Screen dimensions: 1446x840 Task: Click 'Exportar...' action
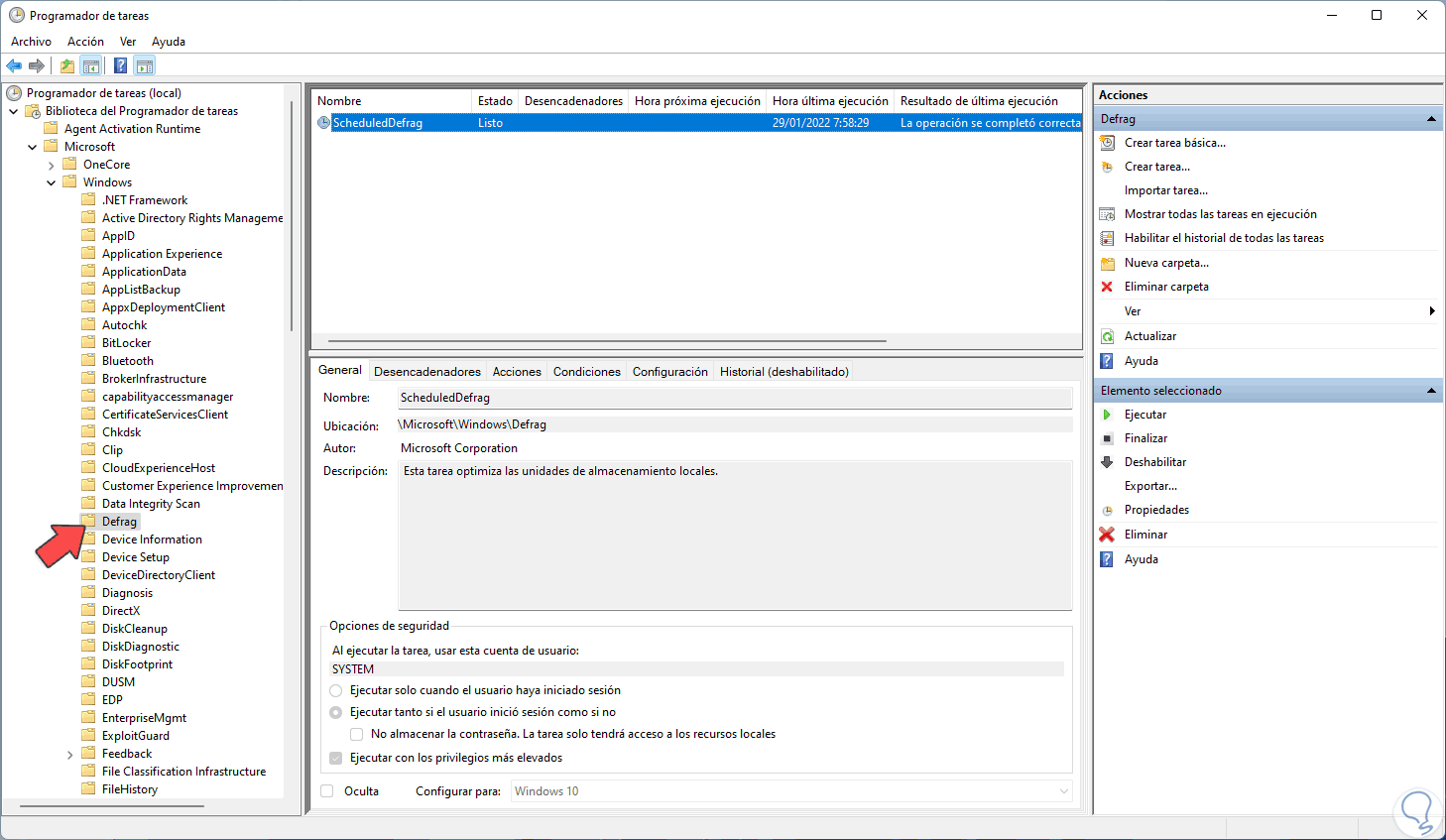1150,486
